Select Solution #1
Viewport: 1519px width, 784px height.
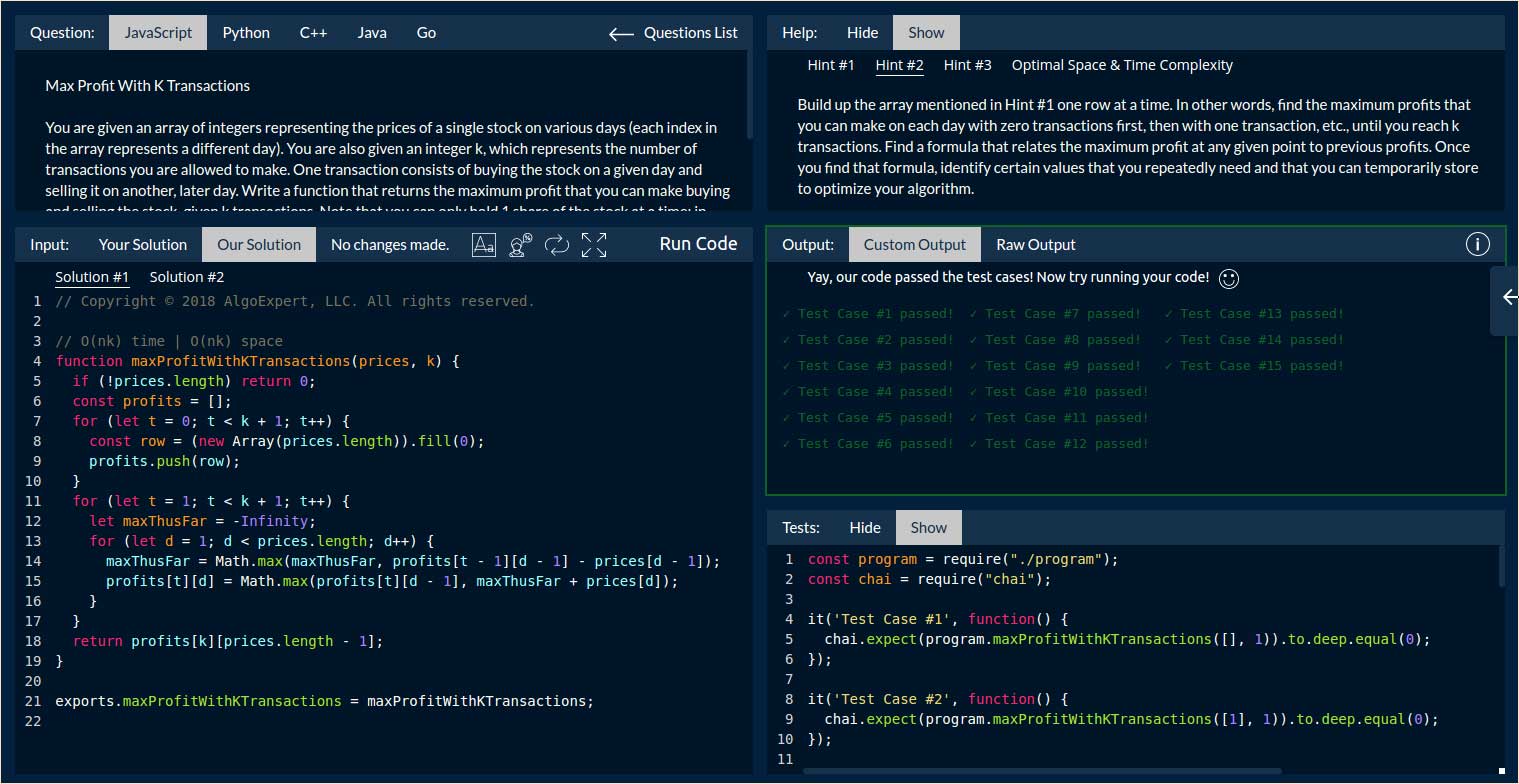click(x=92, y=277)
